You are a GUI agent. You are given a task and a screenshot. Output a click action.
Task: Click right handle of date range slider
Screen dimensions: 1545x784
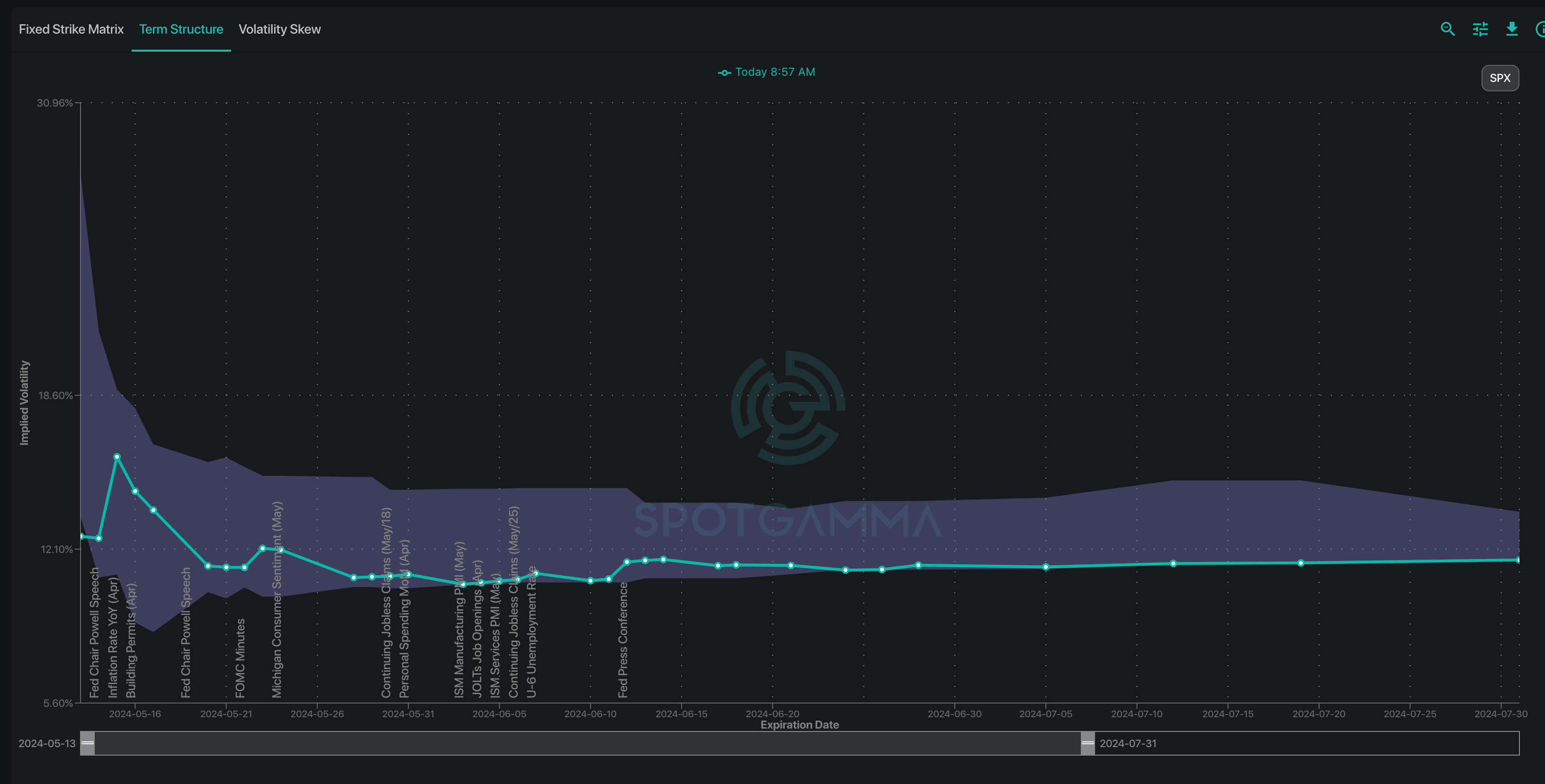(x=1087, y=743)
